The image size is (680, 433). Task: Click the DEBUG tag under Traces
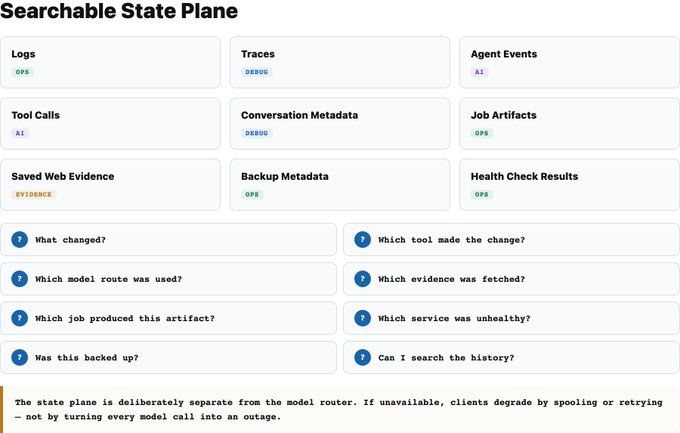pyautogui.click(x=257, y=72)
